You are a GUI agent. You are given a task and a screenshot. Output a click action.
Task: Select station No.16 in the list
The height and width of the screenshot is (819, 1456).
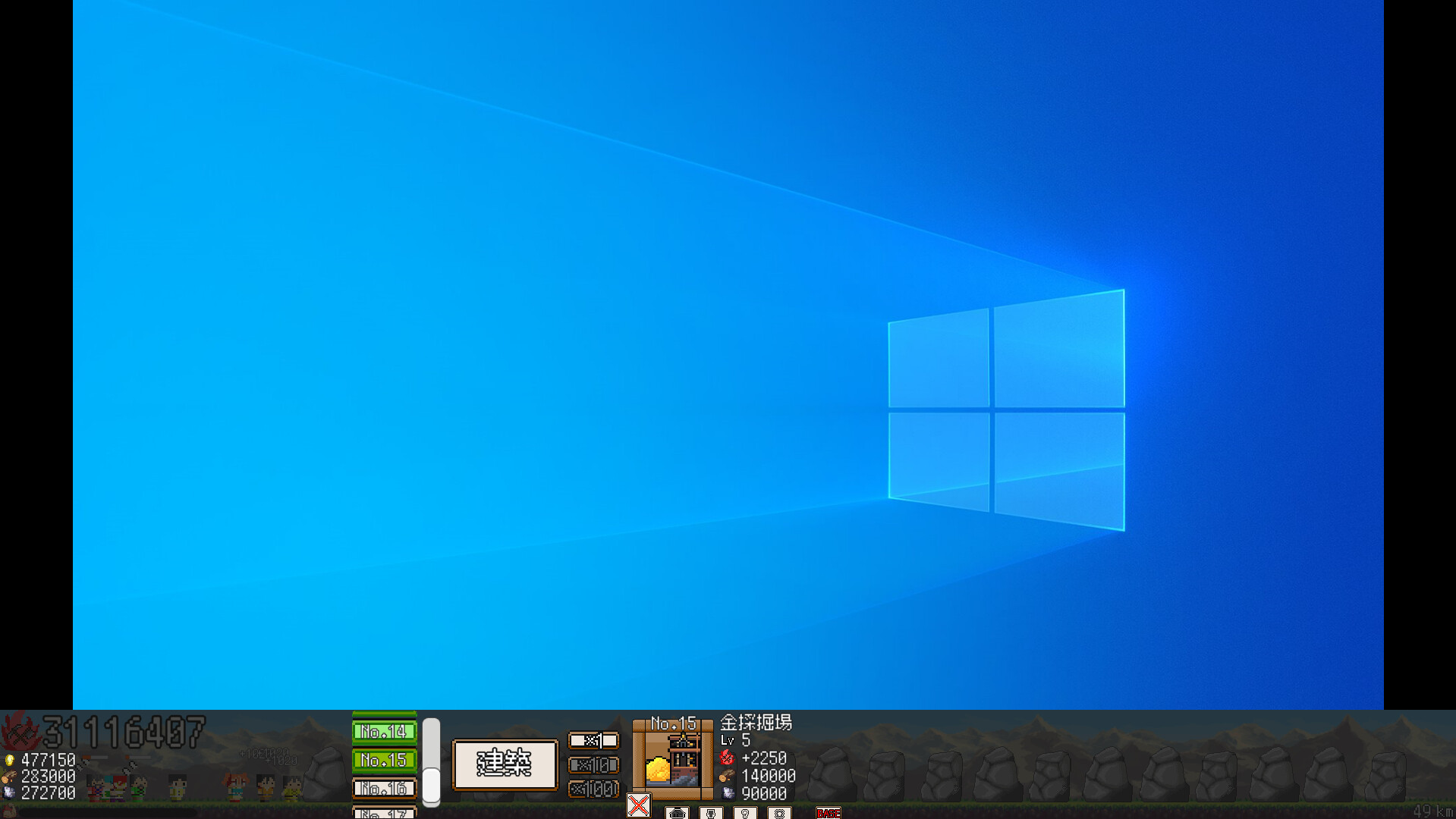click(384, 789)
